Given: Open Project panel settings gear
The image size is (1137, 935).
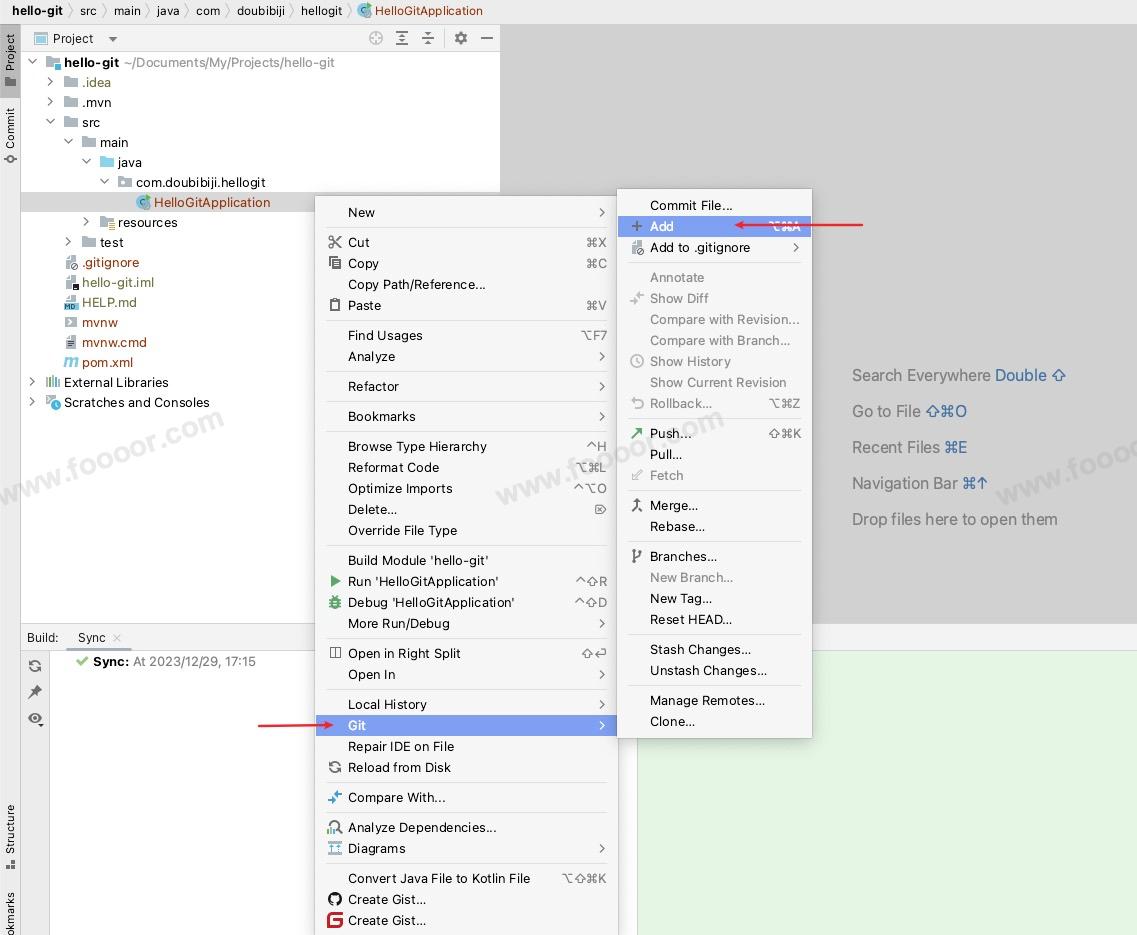Looking at the screenshot, I should click(x=461, y=38).
